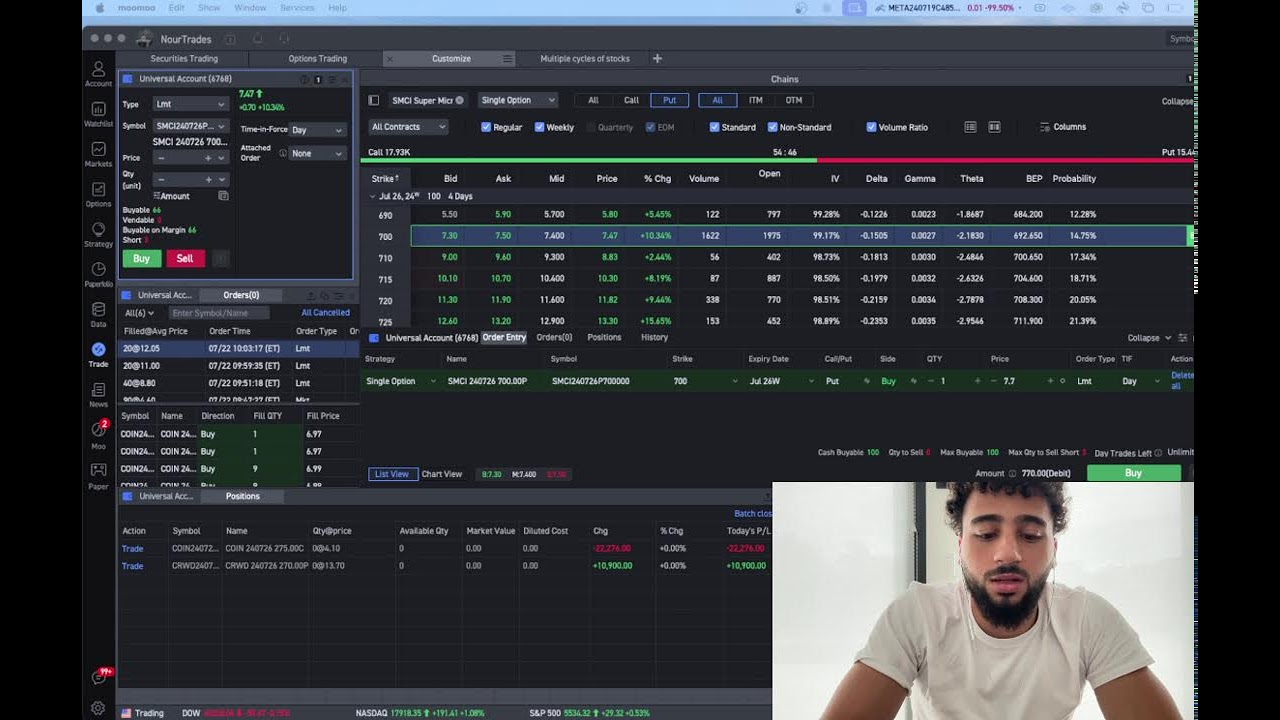
Task: Switch to Options Trading tab
Action: 317,59
